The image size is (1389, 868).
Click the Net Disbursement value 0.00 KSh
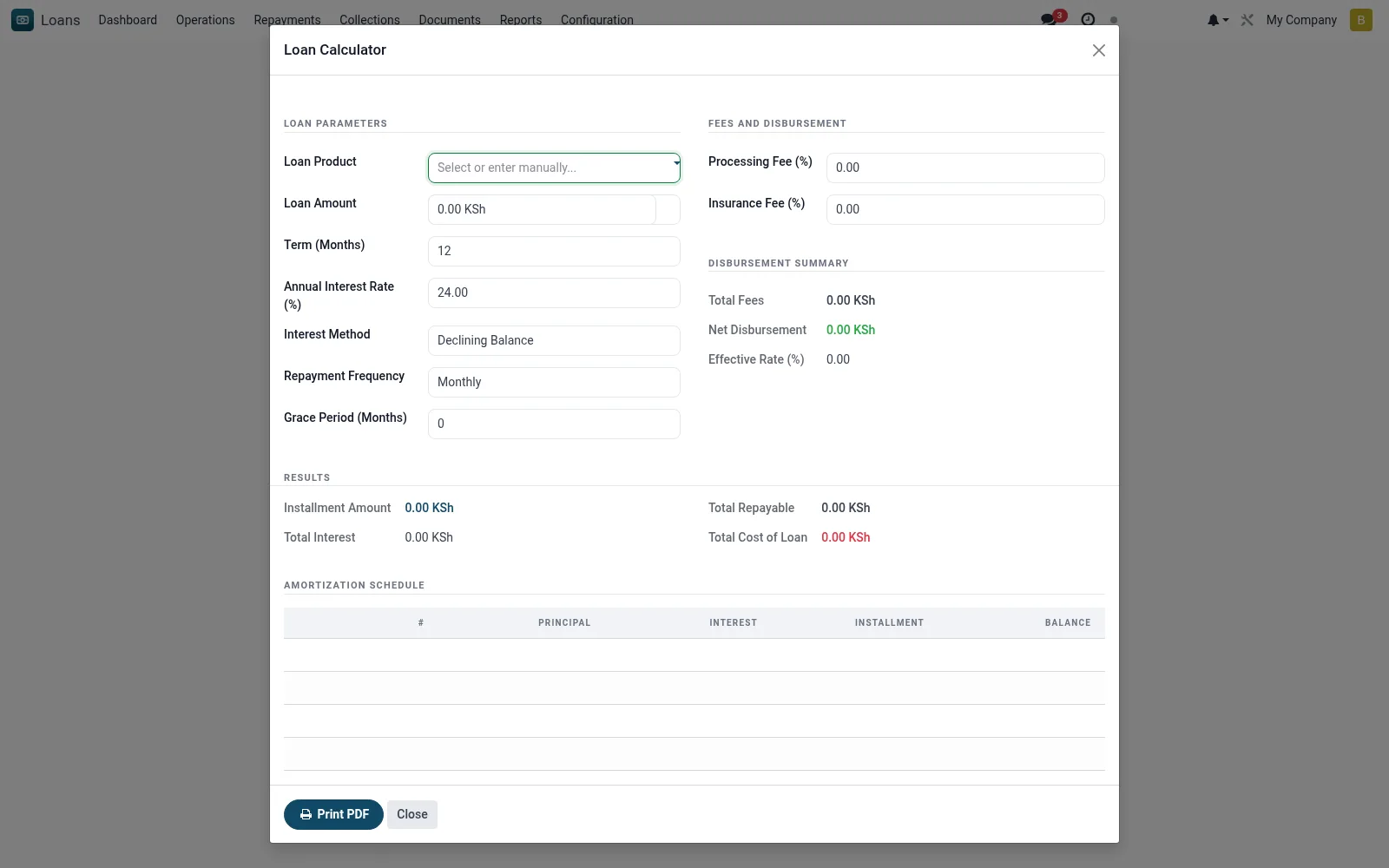coord(851,330)
